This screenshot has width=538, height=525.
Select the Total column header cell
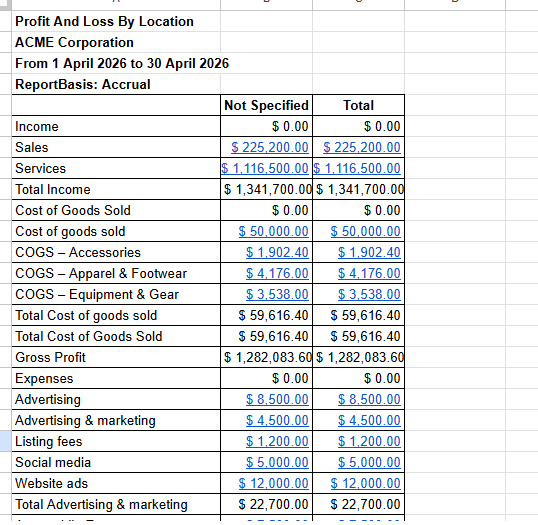click(359, 105)
